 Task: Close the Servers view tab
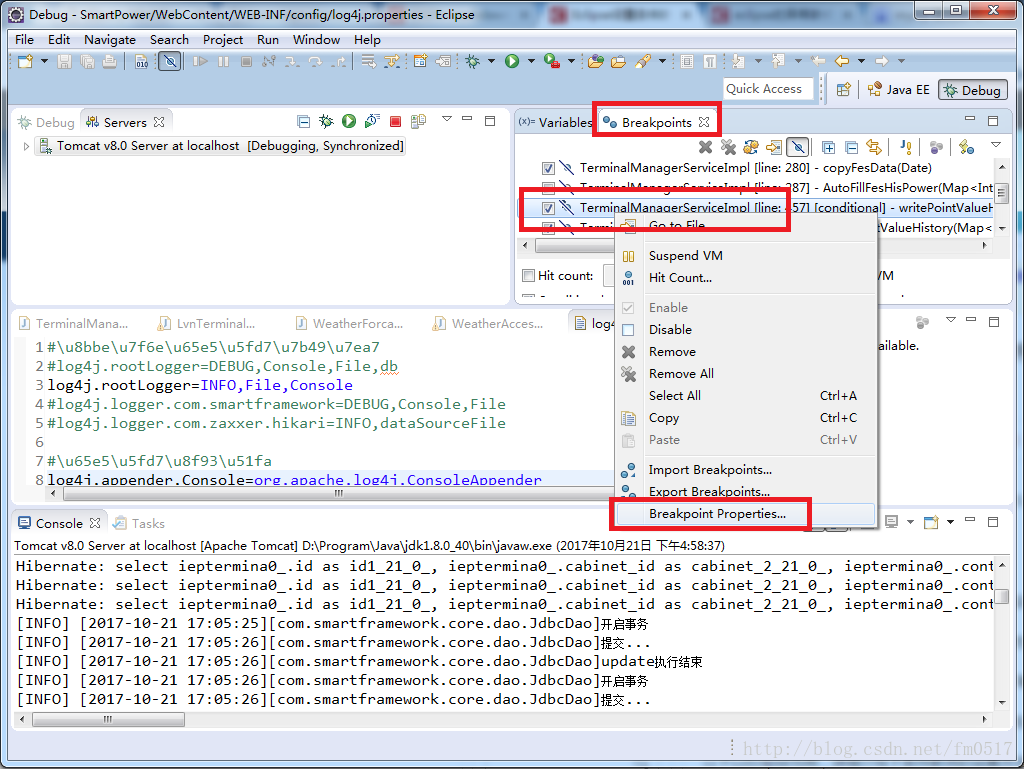coord(159,122)
